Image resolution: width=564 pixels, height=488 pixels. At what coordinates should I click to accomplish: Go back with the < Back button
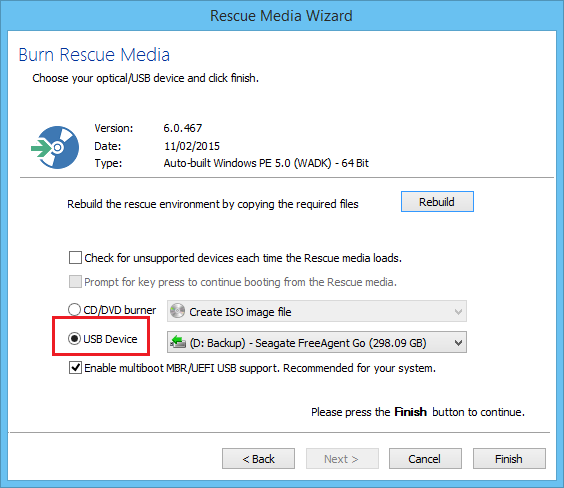click(x=258, y=459)
